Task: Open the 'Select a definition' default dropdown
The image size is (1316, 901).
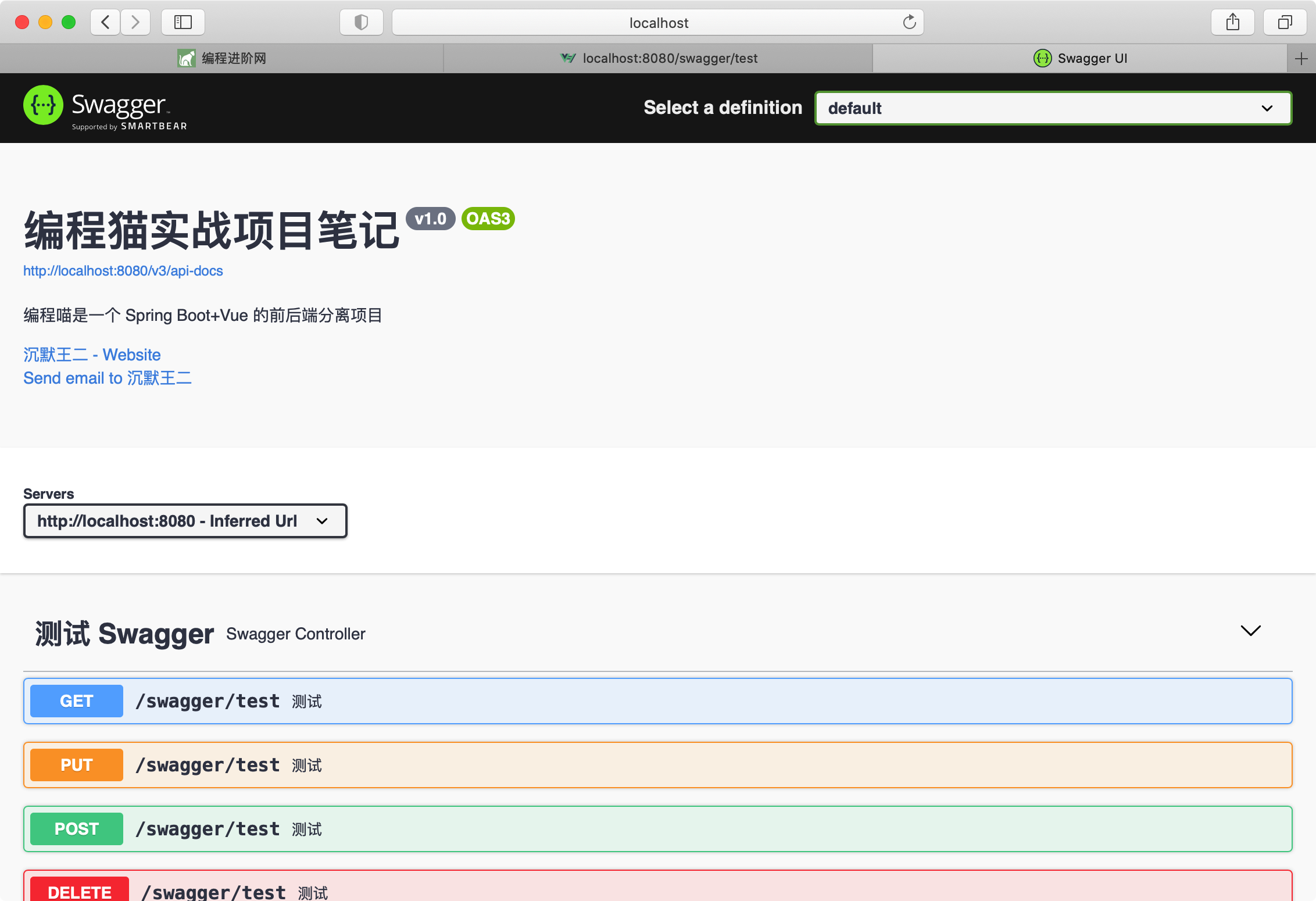Action: click(x=1053, y=108)
